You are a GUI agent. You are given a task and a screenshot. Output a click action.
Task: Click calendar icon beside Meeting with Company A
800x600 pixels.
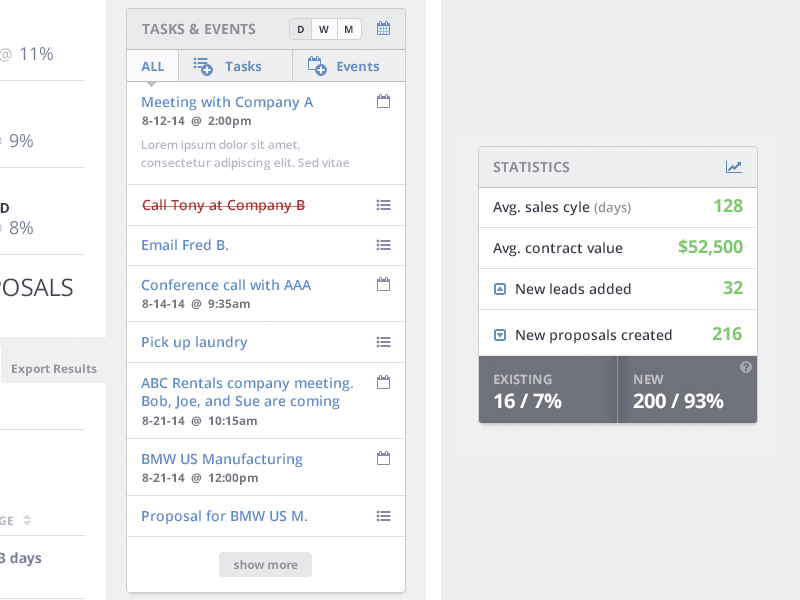[383, 102]
